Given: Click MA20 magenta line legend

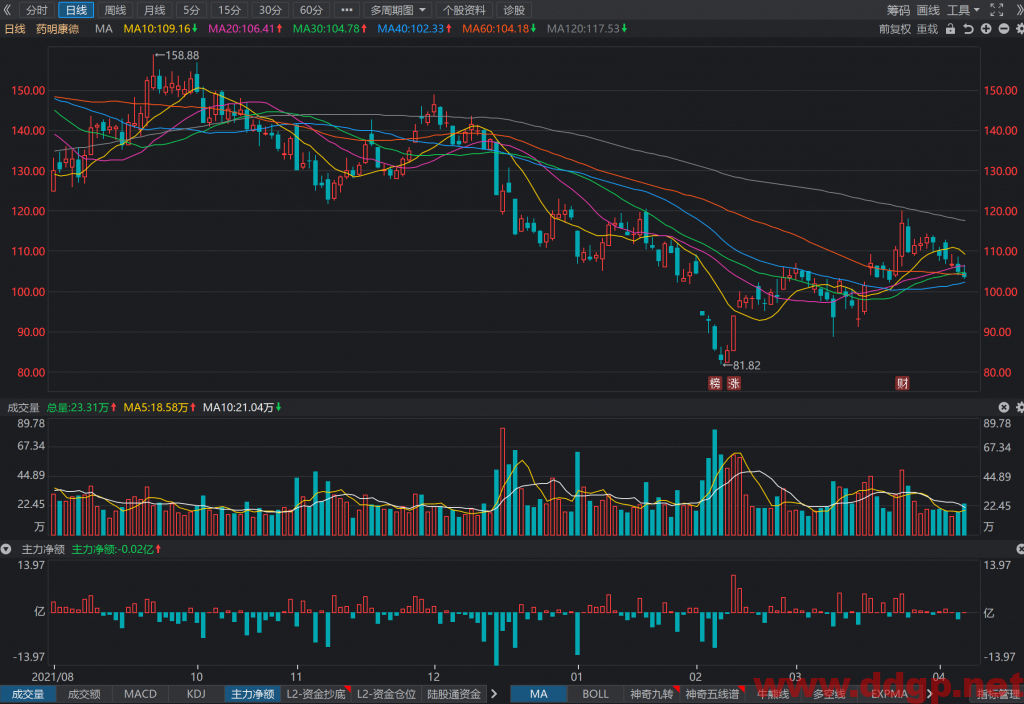Looking at the screenshot, I should (x=245, y=29).
